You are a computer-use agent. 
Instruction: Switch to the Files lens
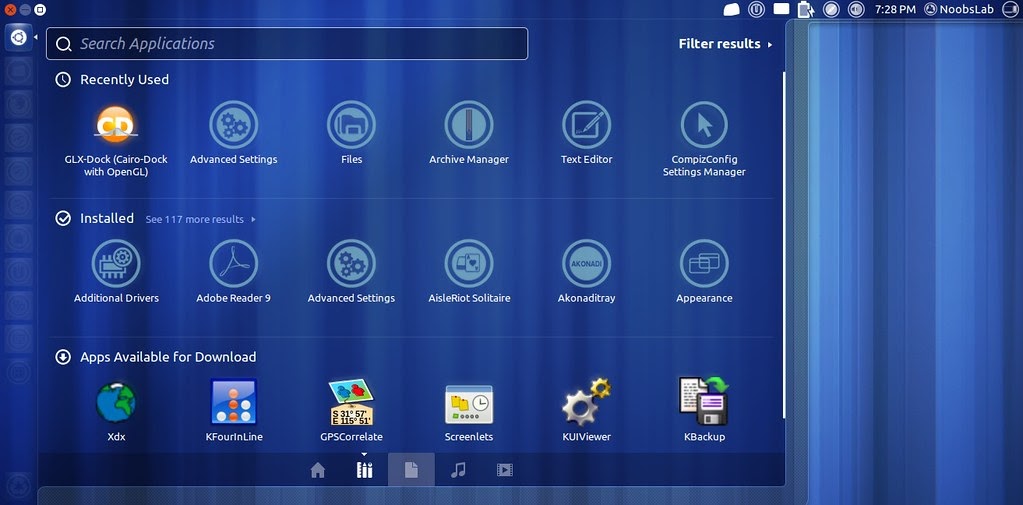pos(411,470)
